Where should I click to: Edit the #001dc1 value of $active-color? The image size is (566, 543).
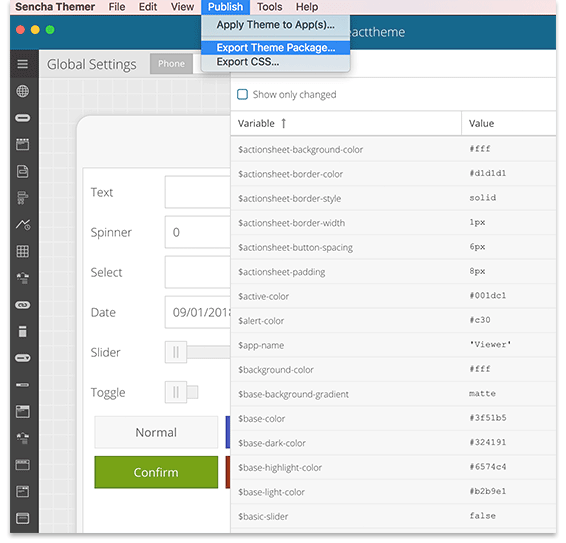click(488, 295)
